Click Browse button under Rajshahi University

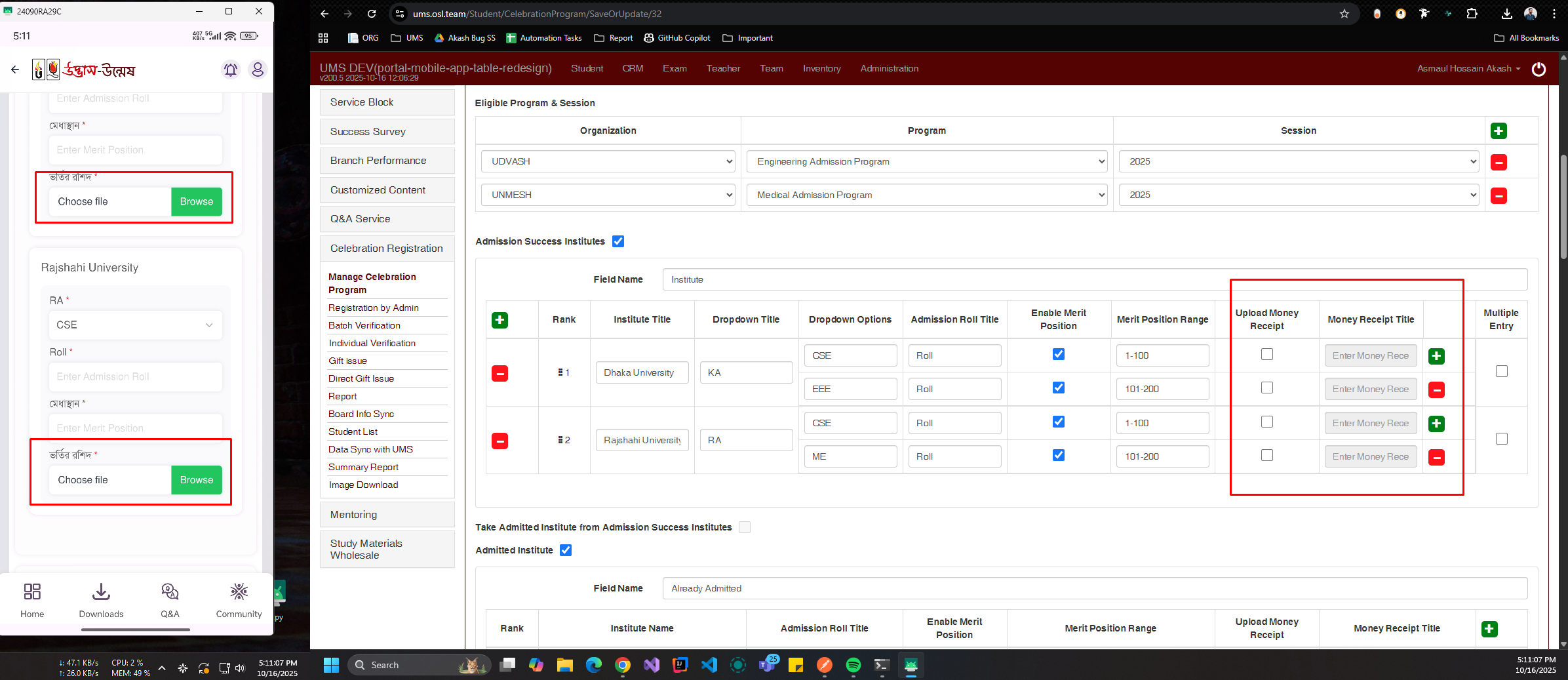pyautogui.click(x=196, y=480)
